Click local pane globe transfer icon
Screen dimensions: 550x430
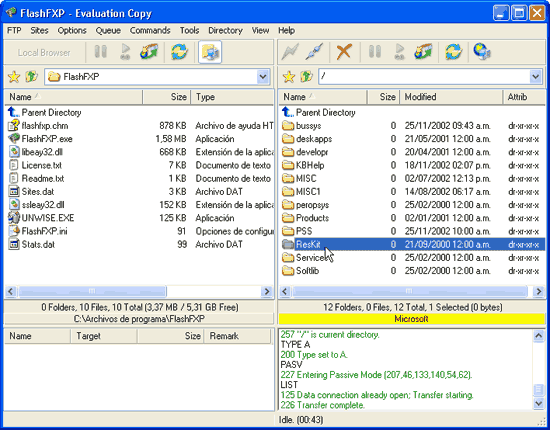point(149,52)
